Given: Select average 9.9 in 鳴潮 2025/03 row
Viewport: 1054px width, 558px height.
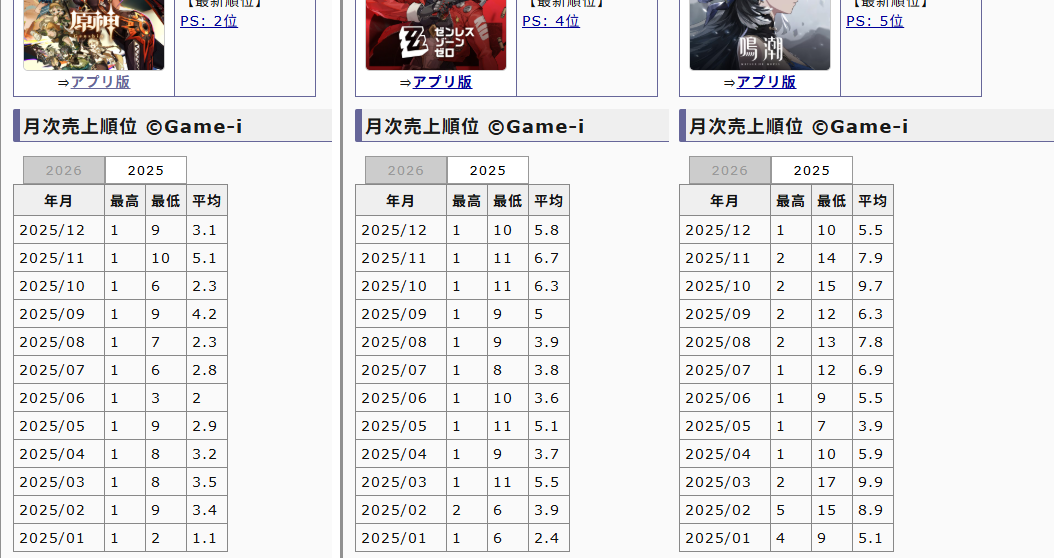Looking at the screenshot, I should coord(873,482).
